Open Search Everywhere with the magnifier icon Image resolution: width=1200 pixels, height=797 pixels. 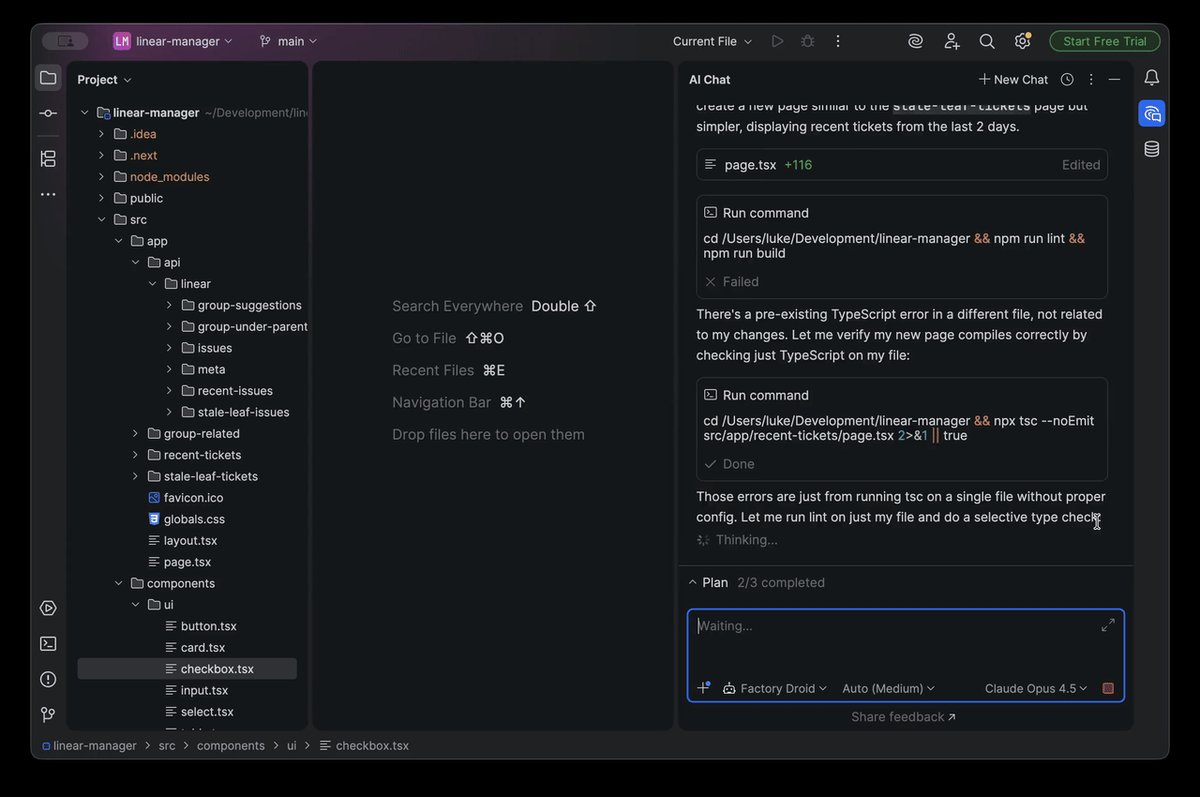986,41
